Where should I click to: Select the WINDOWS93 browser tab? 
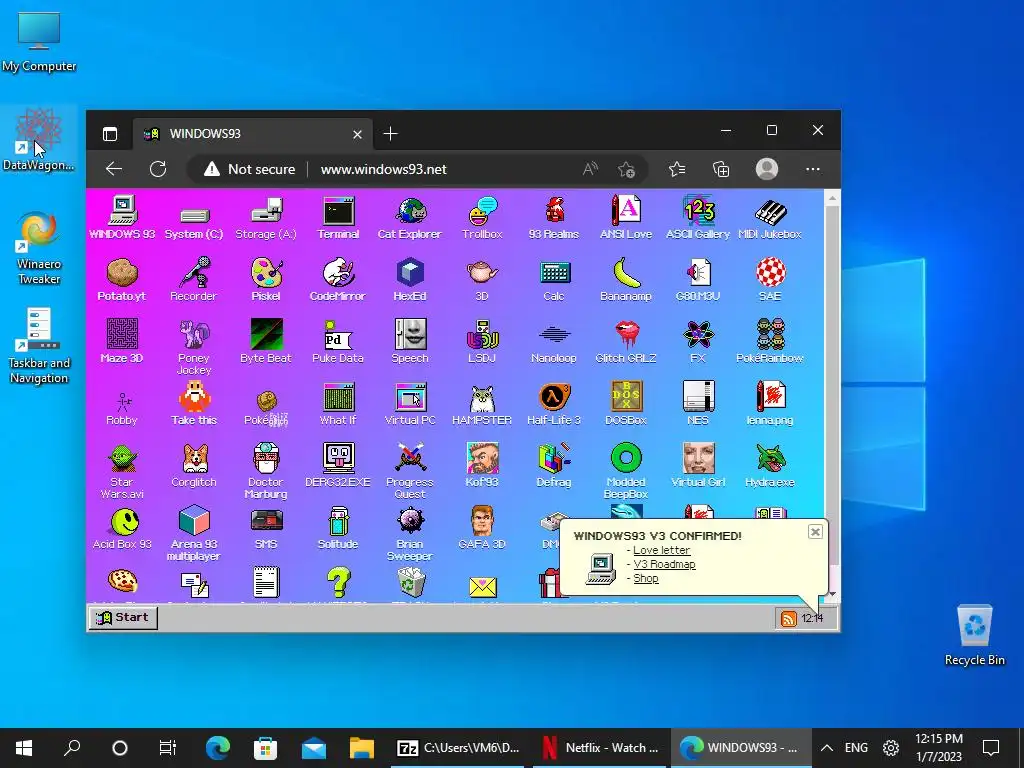coord(253,134)
